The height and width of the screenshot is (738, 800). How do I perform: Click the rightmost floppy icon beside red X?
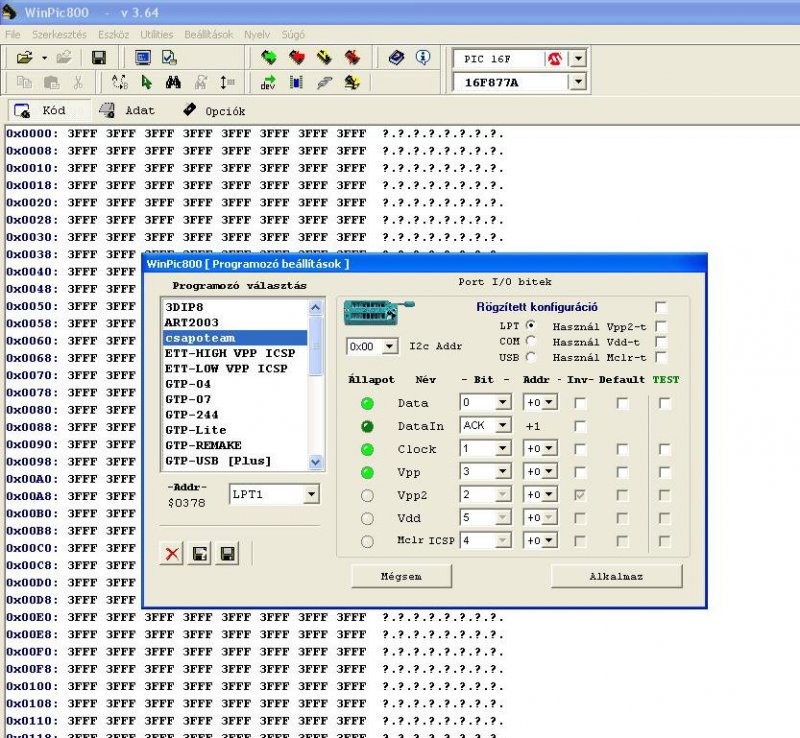(x=227, y=554)
